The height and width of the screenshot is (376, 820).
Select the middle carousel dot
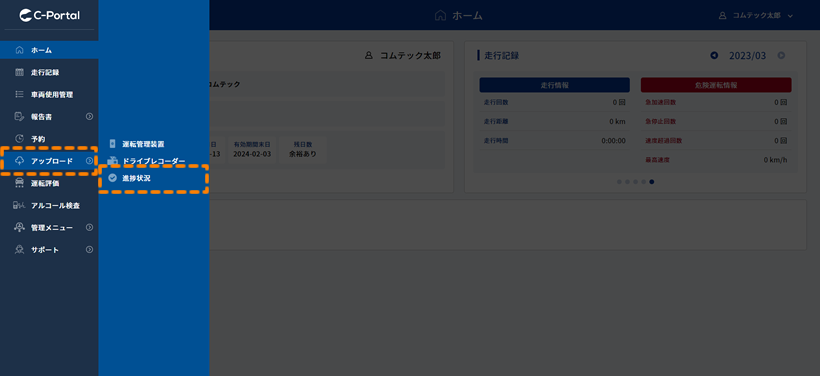click(635, 182)
